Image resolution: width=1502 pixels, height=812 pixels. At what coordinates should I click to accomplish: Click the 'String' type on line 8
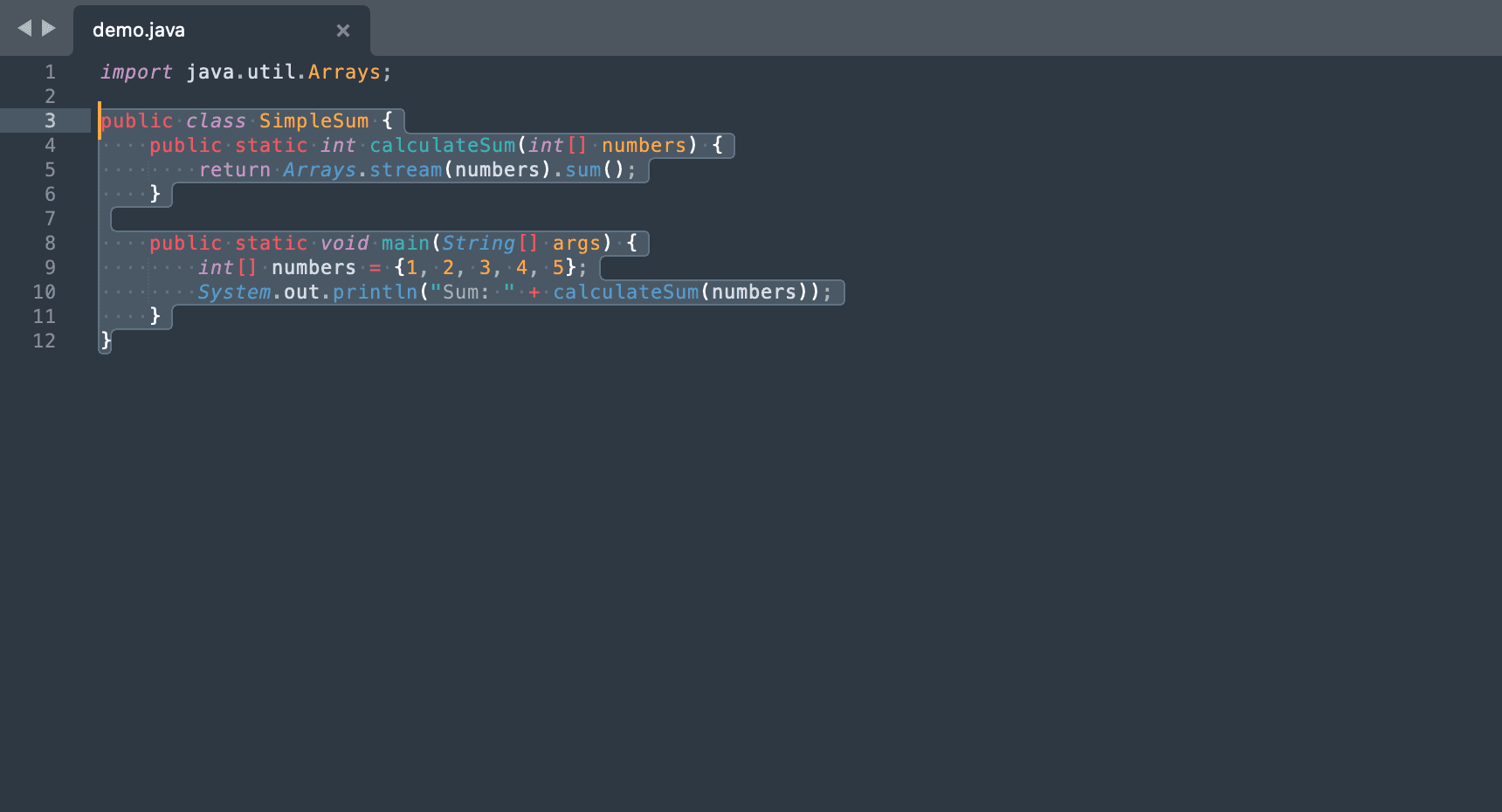click(x=479, y=243)
